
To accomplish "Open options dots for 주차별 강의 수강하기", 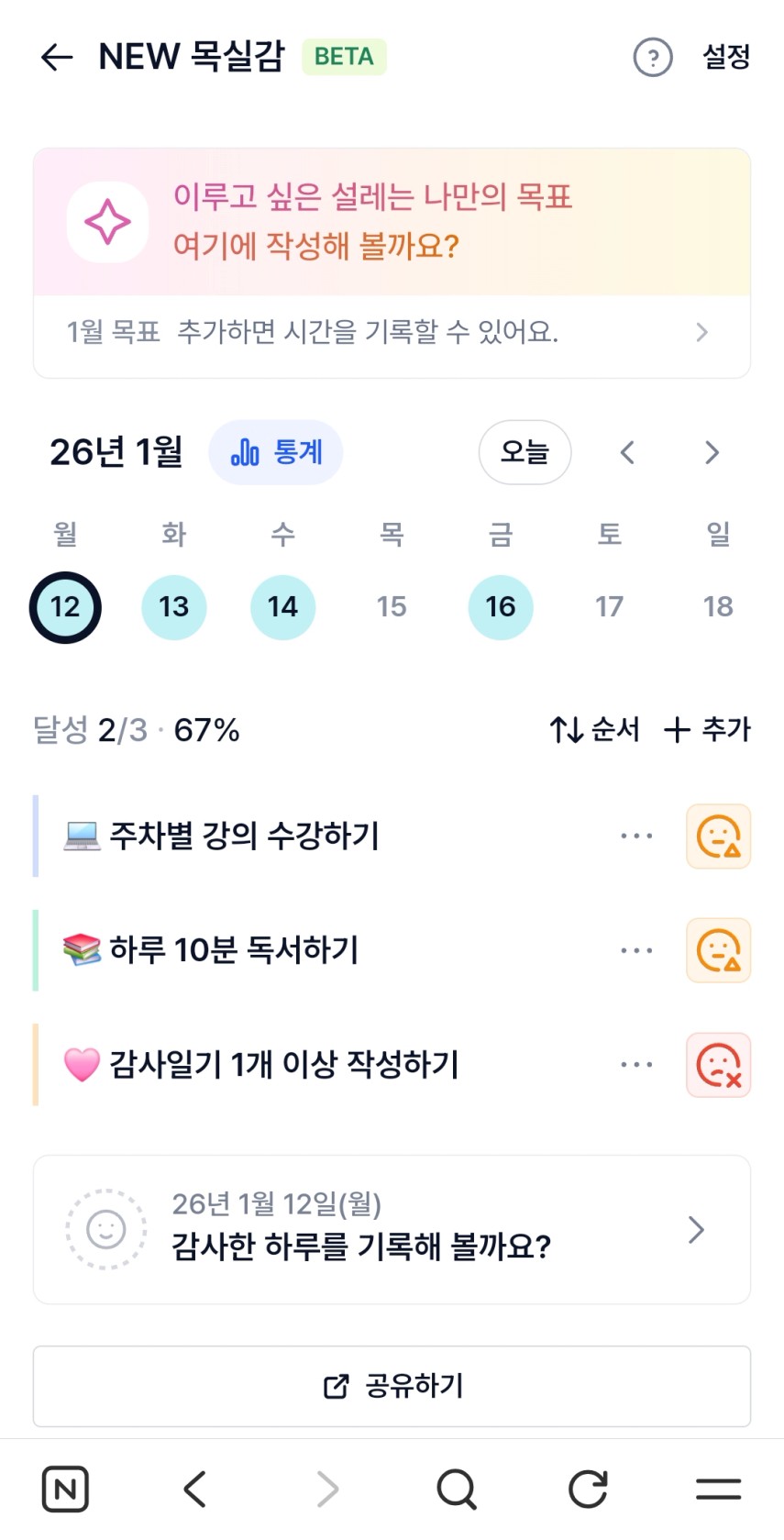I will pos(636,836).
